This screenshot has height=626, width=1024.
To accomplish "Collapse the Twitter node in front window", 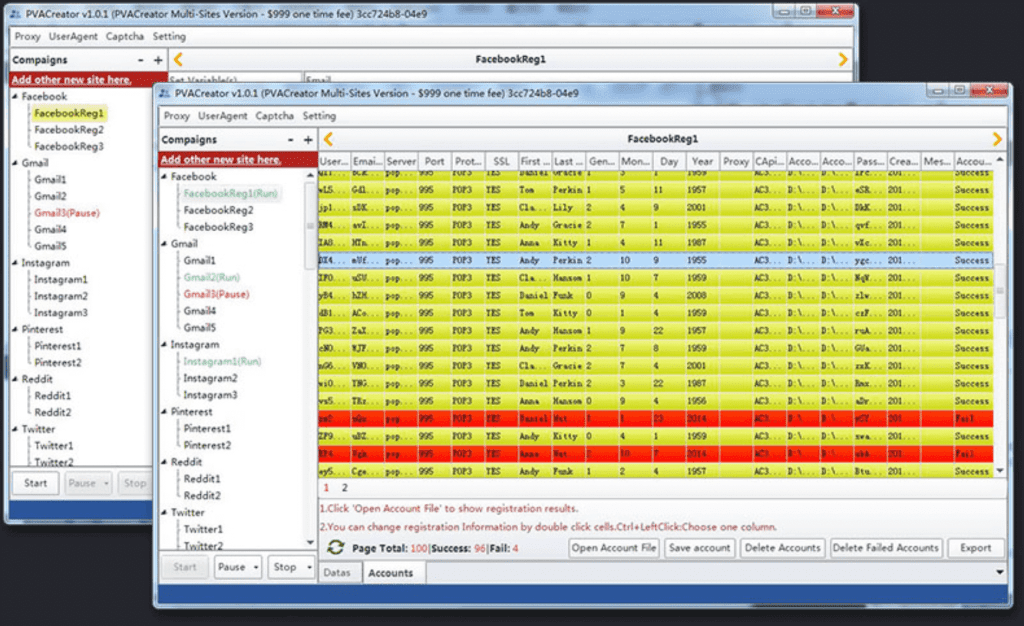I will point(164,512).
